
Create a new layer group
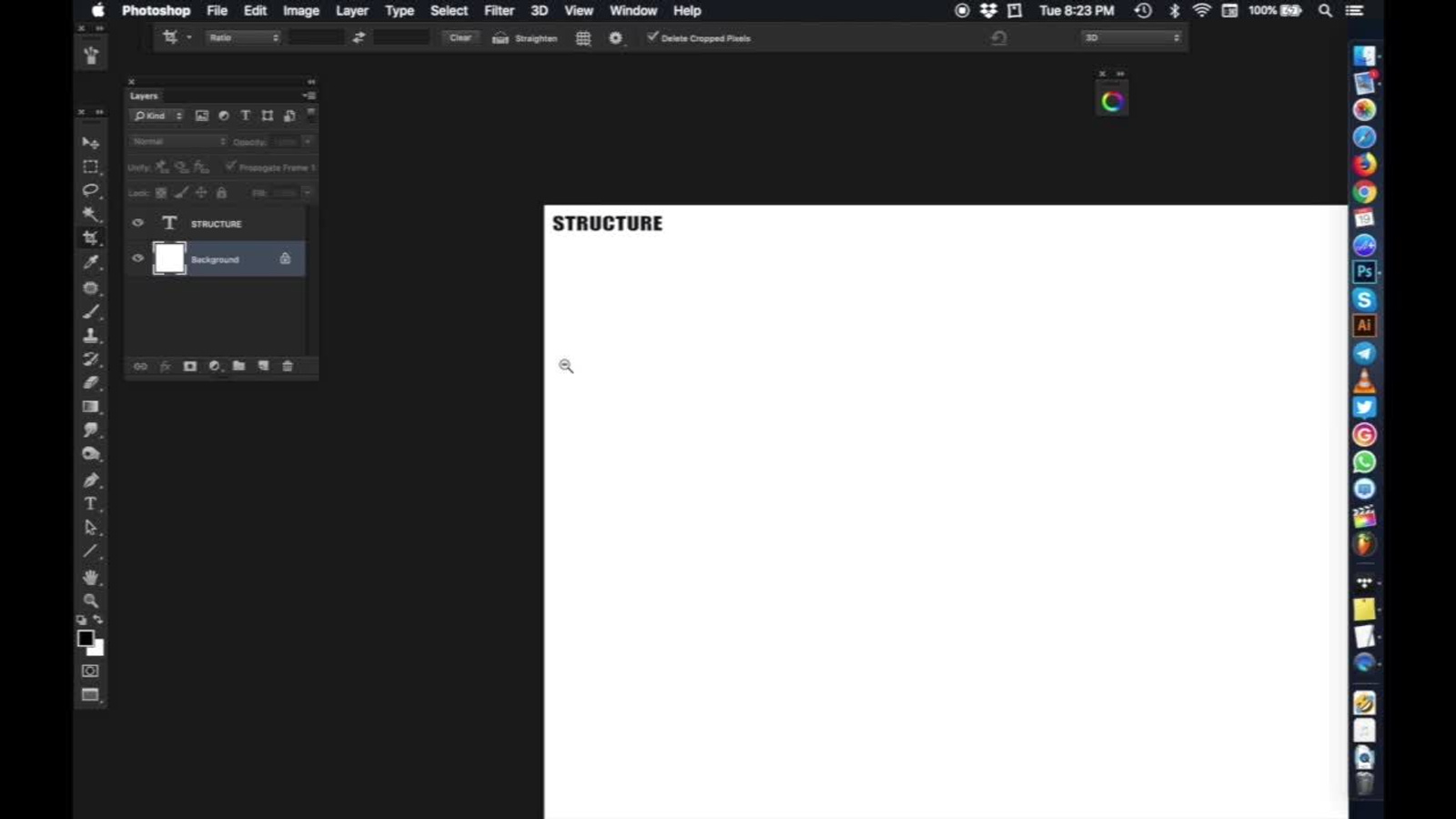click(x=238, y=366)
